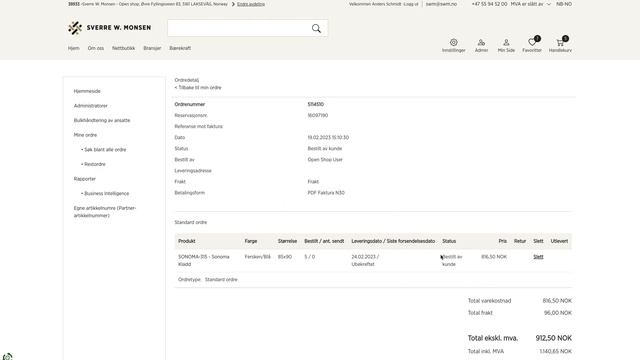
Task: Click the Ordretype Standard ordre text
Action: pos(207,280)
